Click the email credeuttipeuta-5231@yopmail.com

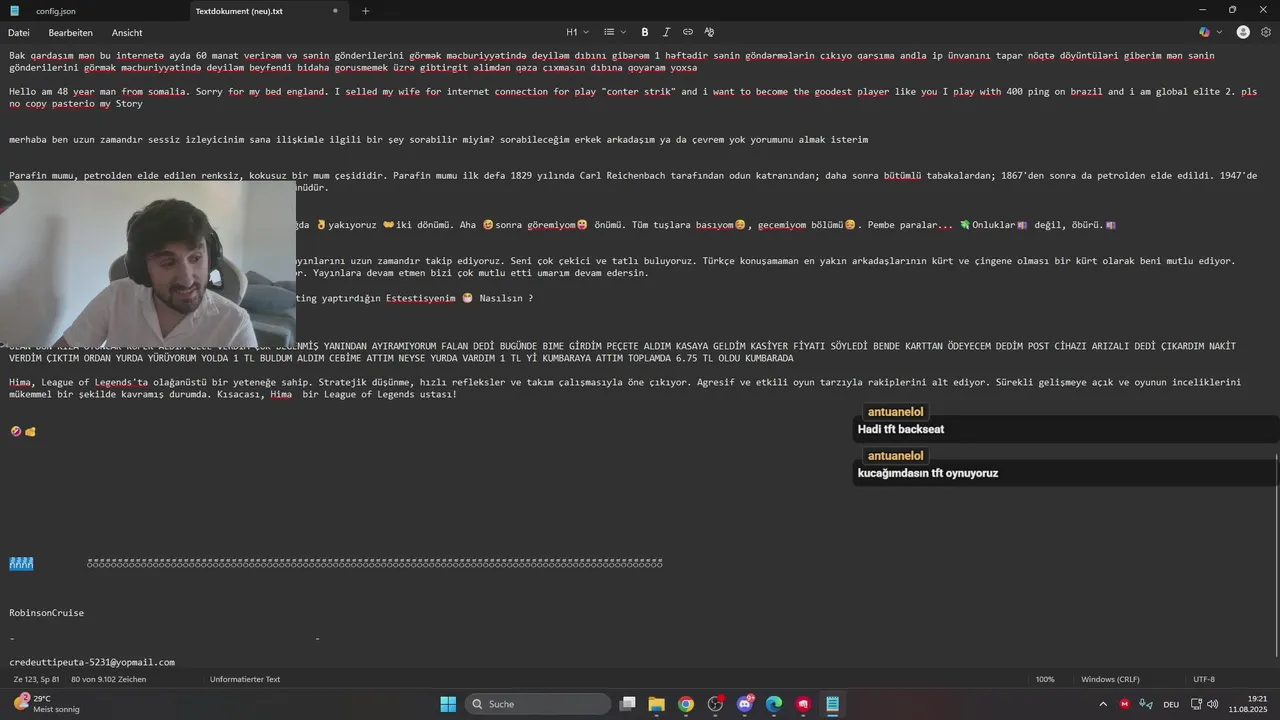92,662
